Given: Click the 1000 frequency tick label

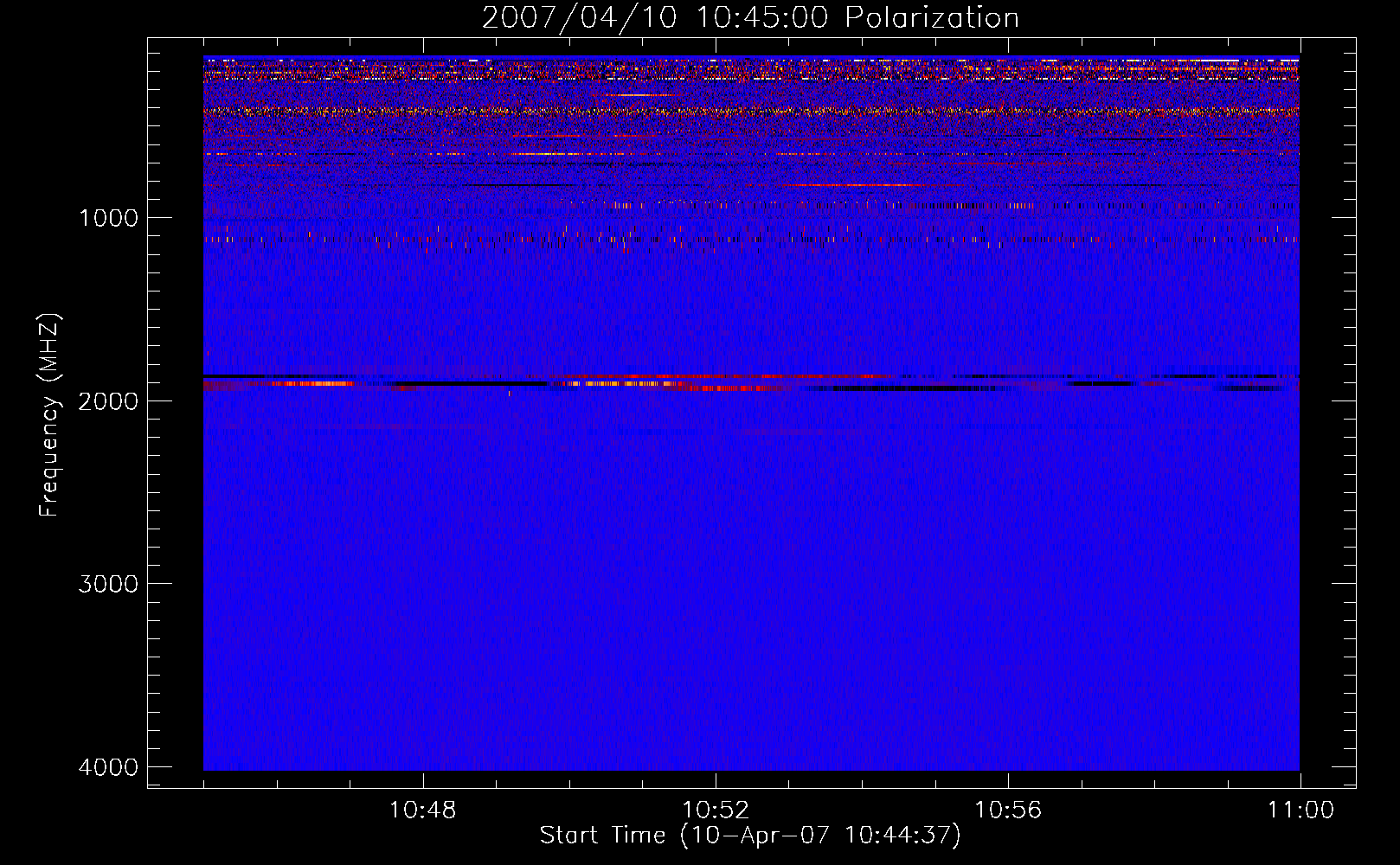Looking at the screenshot, I should (x=108, y=217).
